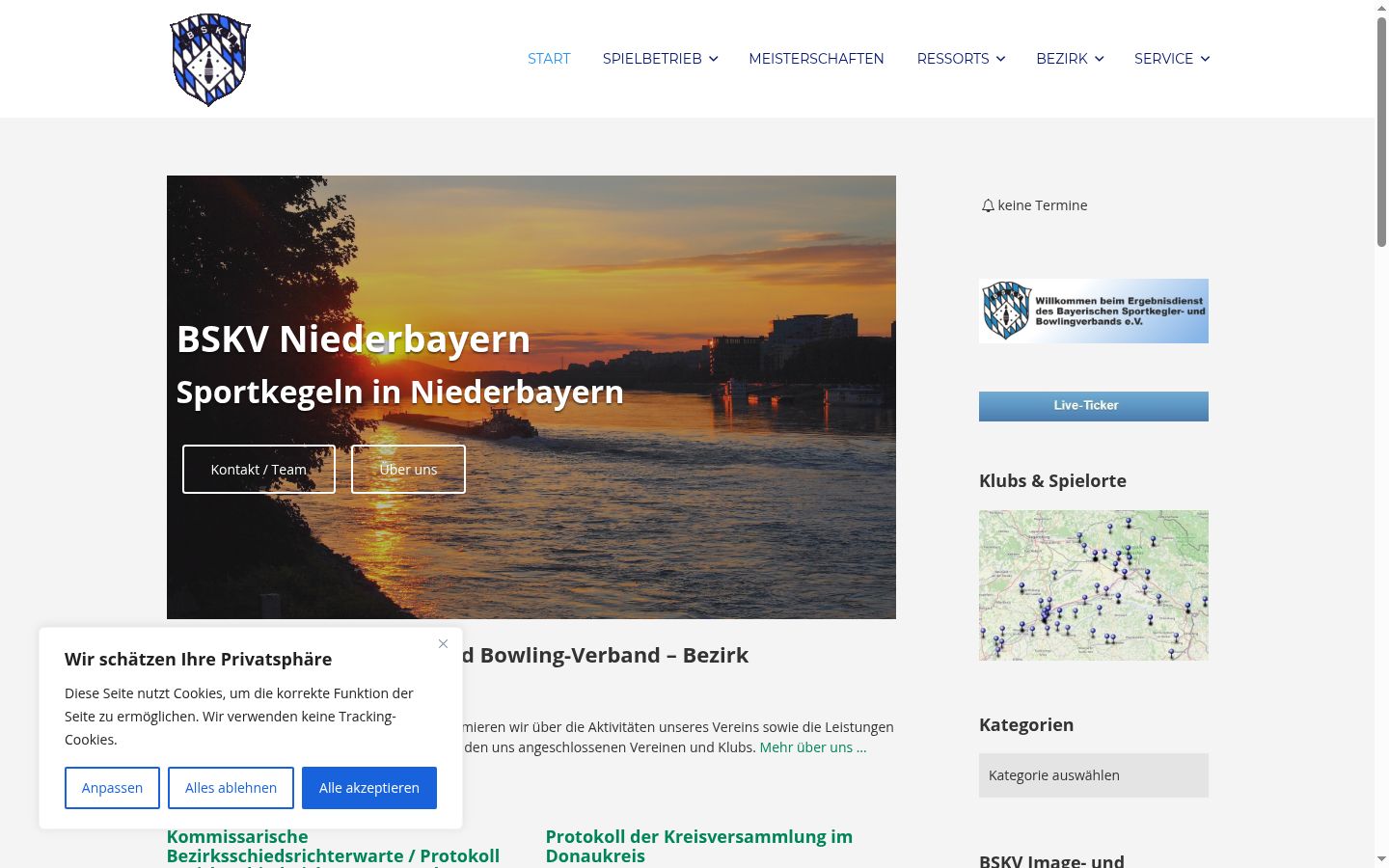
Task: Click the bell icon beside keine Termine
Action: 988,205
